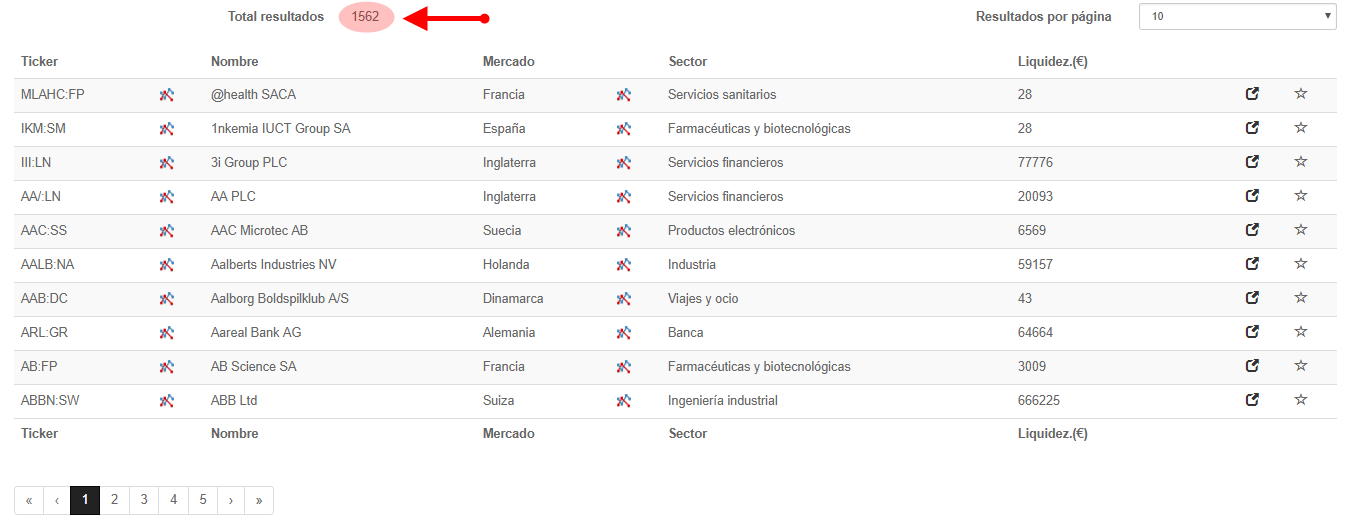
Task: Toggle favorite star for AB Science SA
Action: [1301, 366]
